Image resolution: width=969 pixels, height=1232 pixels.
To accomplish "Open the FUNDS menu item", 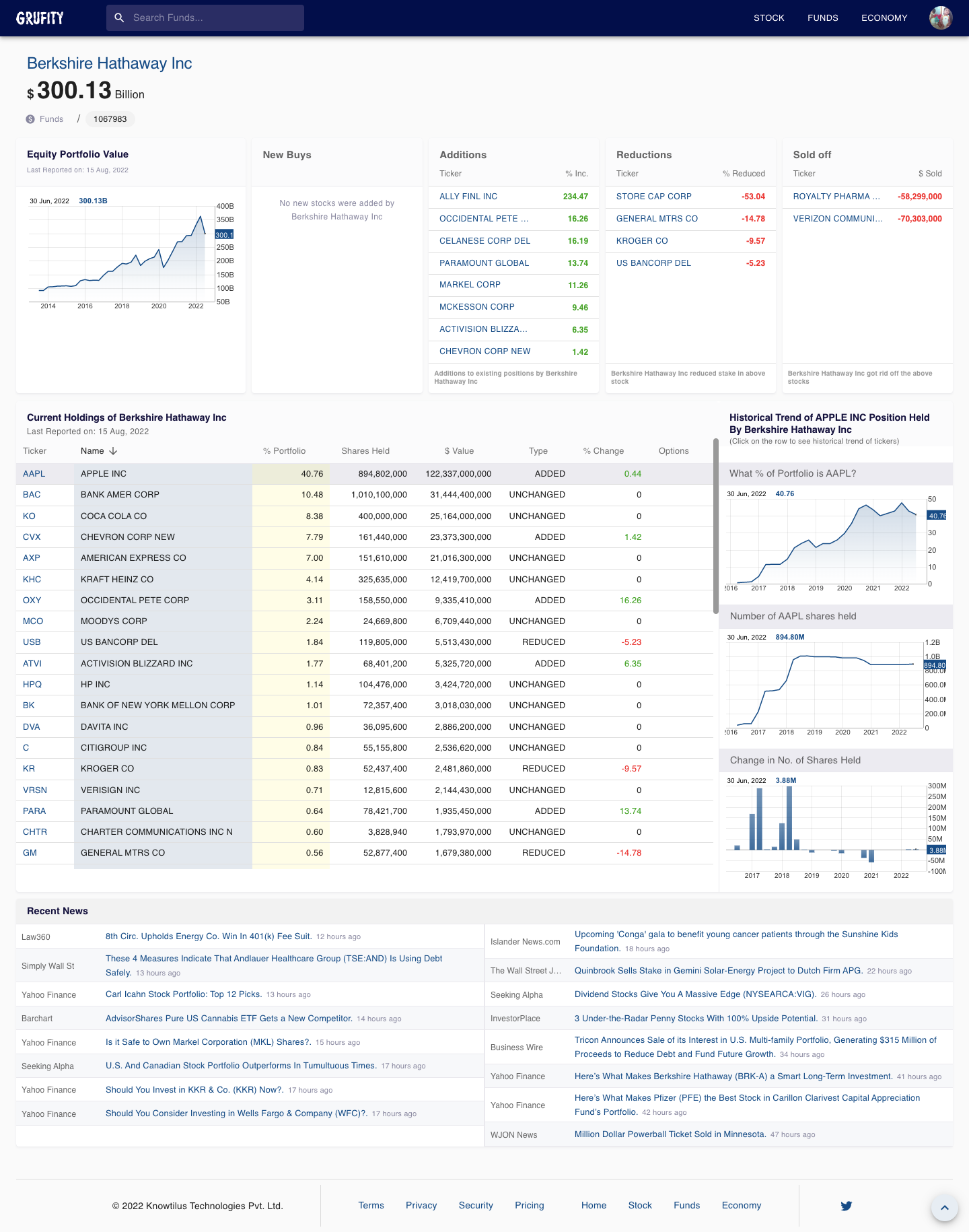I will click(x=823, y=18).
